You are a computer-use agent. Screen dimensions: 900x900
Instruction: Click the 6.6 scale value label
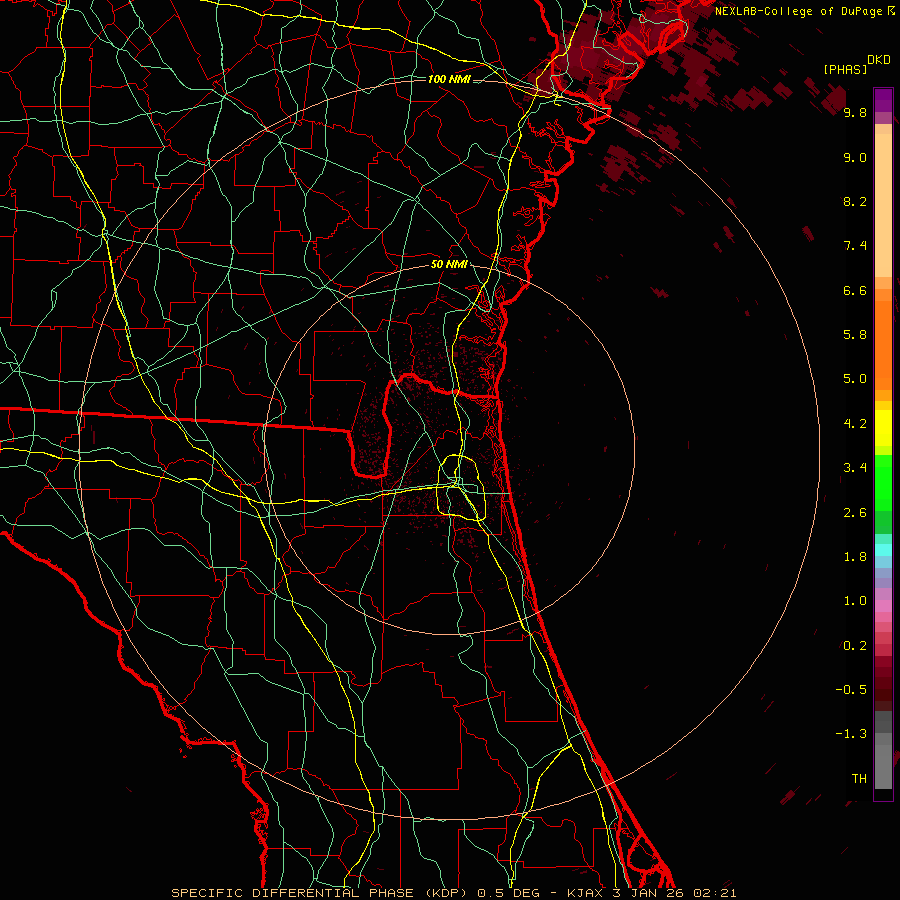[x=855, y=290]
